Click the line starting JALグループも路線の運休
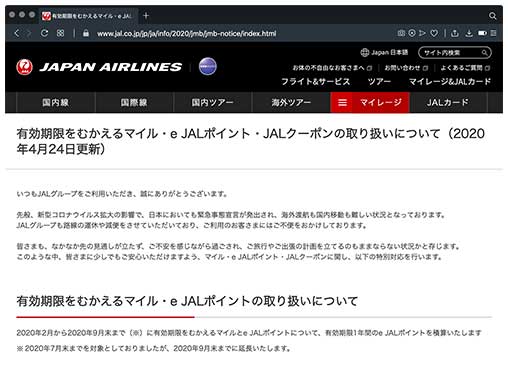Viewport: 508px width, 369px height. click(192, 225)
